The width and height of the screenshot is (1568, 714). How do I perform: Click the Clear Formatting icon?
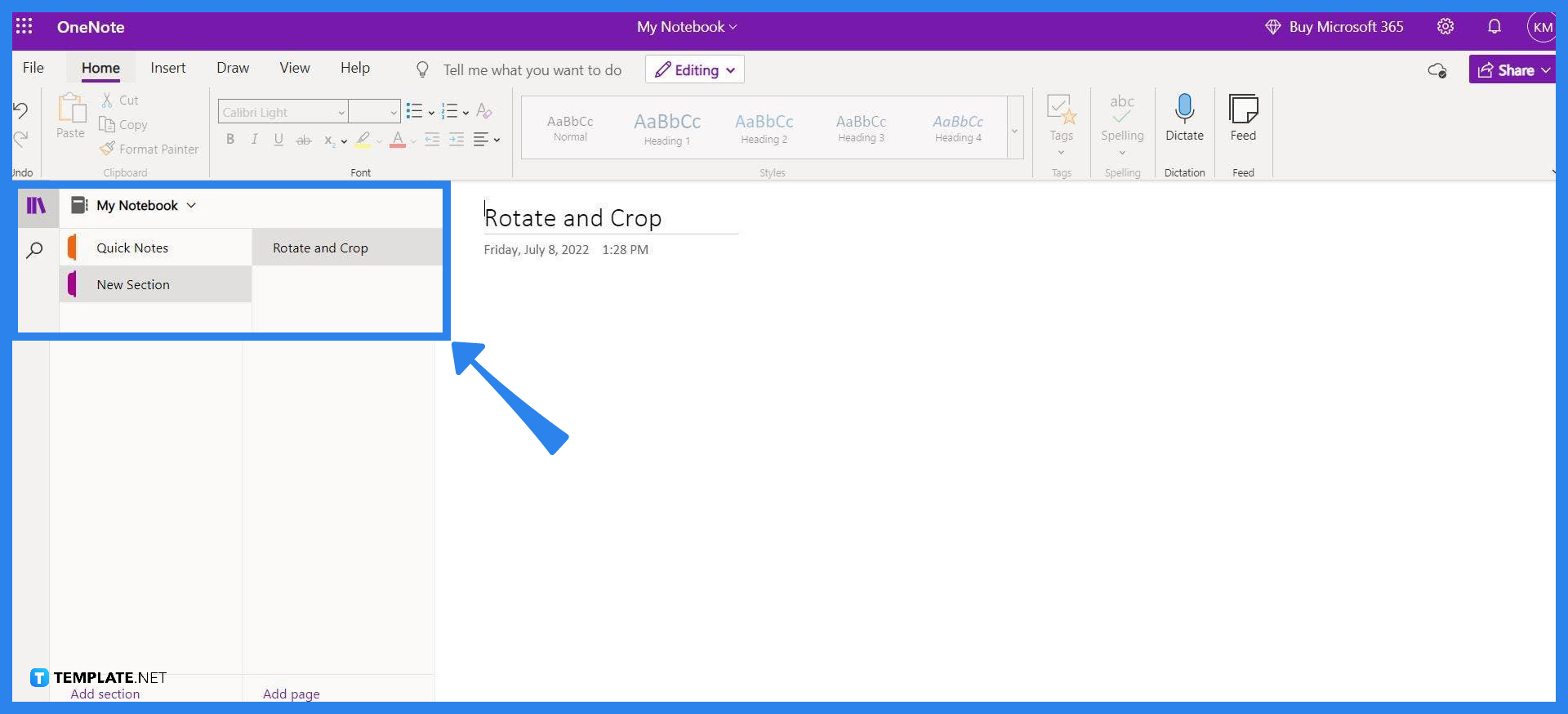(483, 111)
